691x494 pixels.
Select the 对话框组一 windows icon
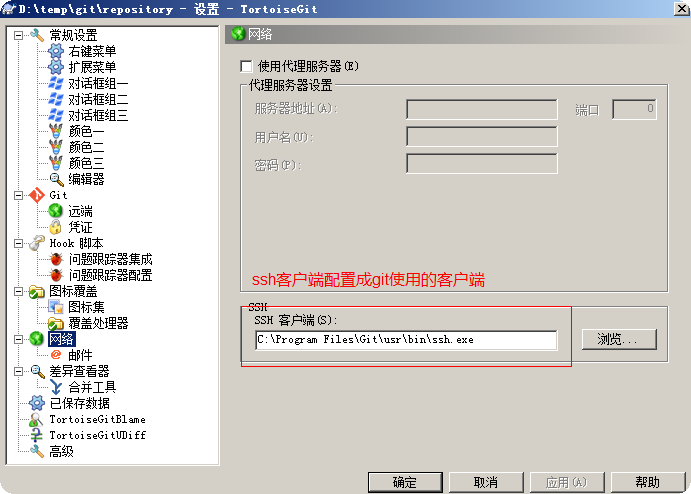56,83
